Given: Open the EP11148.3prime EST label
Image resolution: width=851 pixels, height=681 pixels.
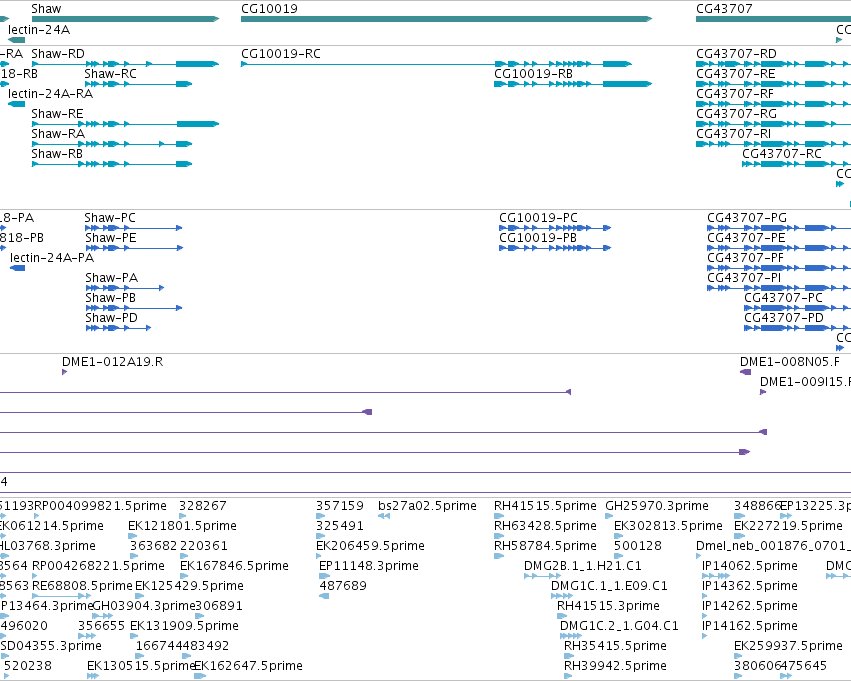Looking at the screenshot, I should 369,567.
